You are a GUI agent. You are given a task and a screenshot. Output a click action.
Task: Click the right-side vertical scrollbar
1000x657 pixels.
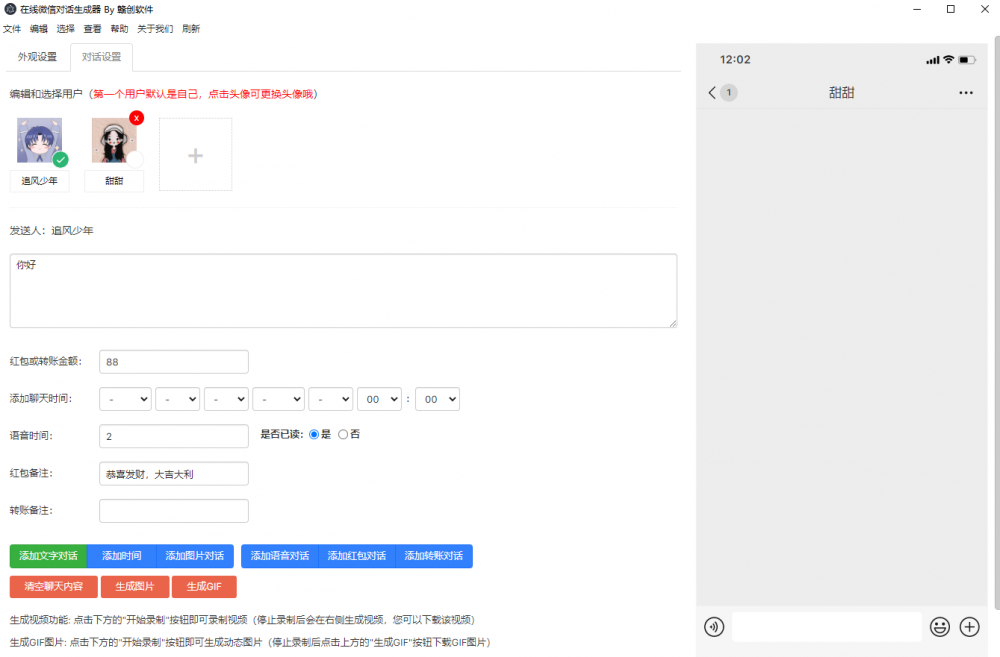(996, 322)
